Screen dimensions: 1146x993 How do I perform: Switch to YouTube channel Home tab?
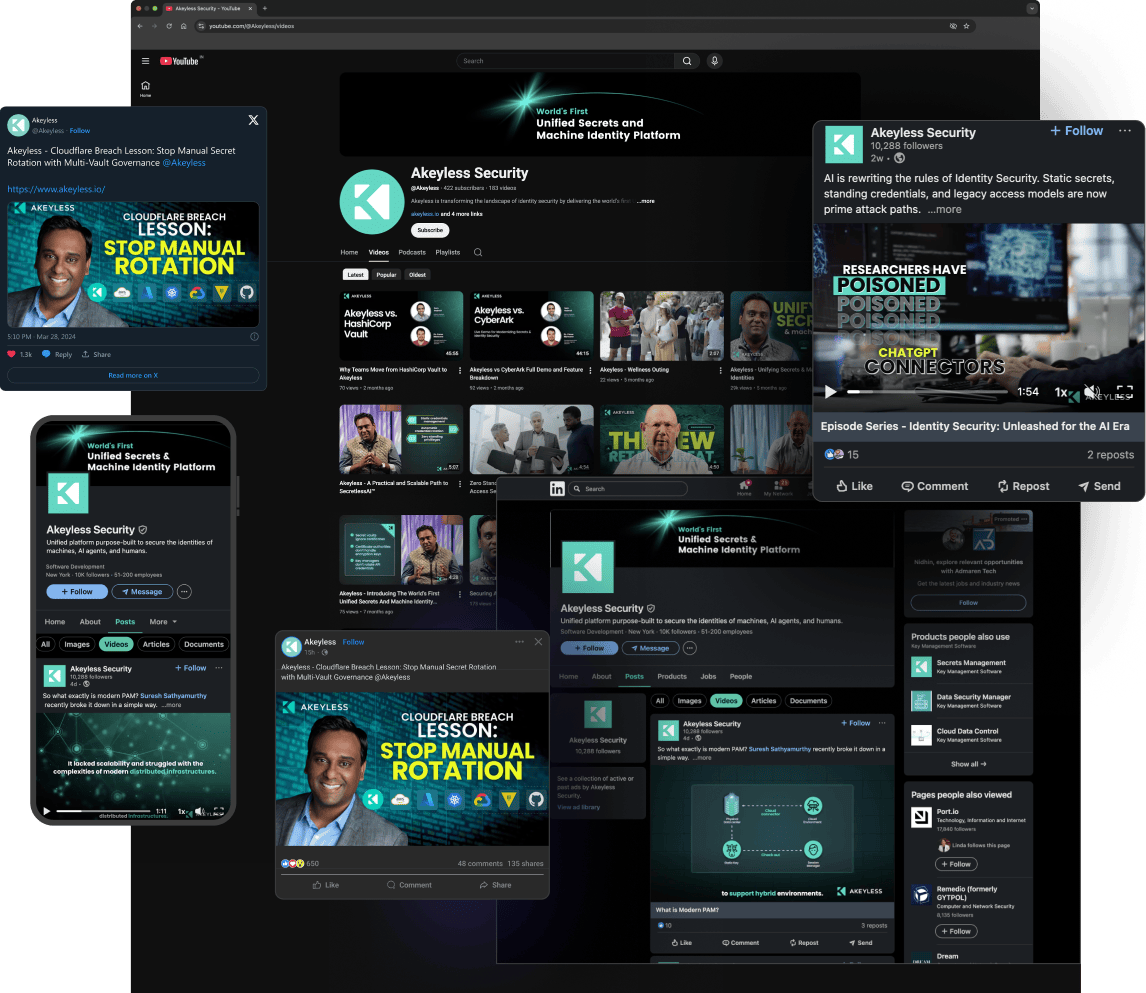(349, 253)
